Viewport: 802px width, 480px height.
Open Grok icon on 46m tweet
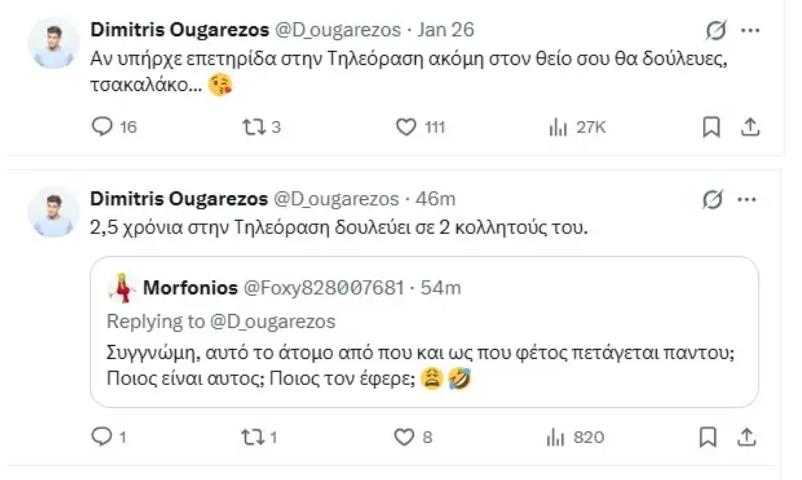713,199
